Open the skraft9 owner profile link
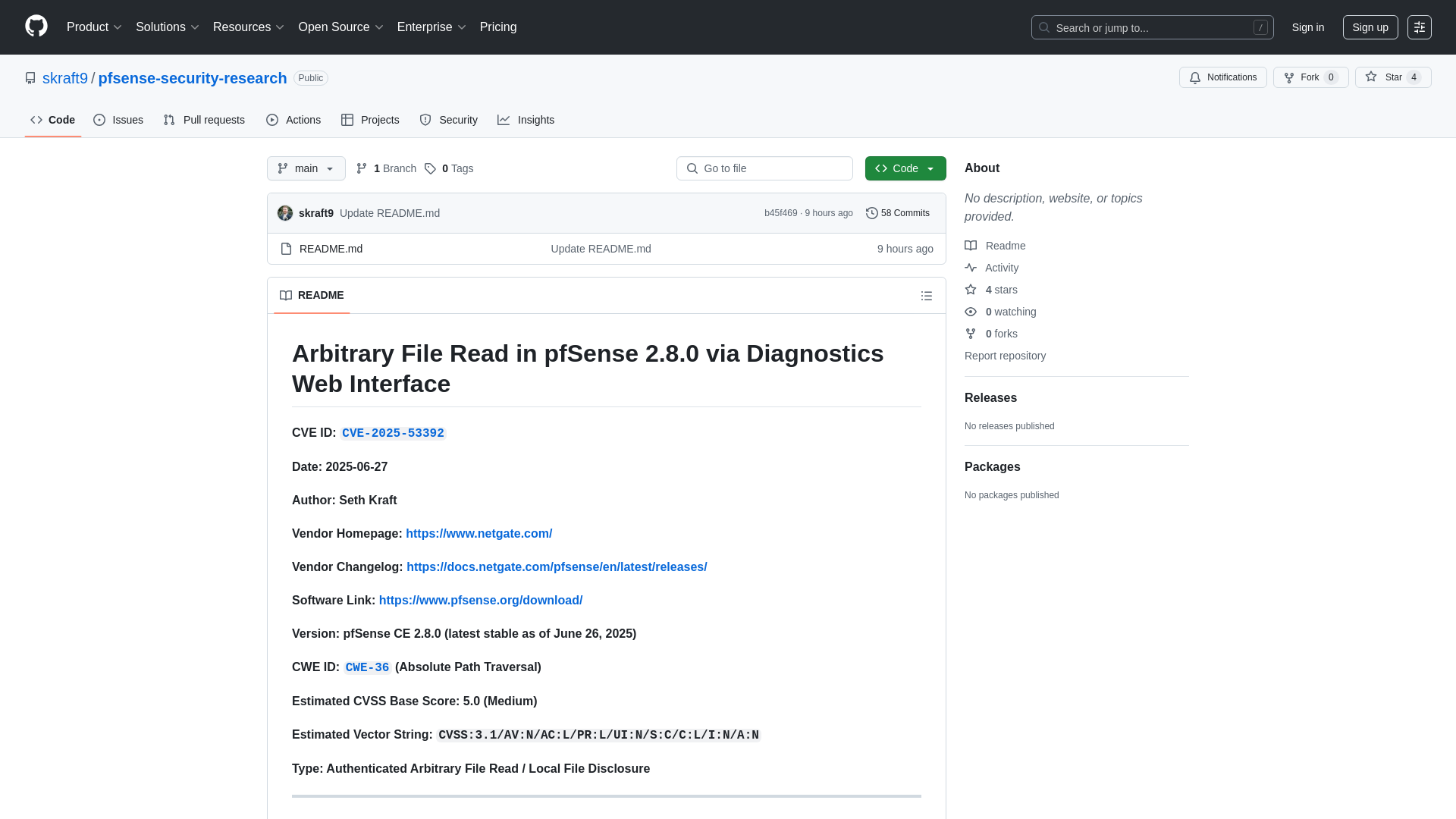 [65, 78]
